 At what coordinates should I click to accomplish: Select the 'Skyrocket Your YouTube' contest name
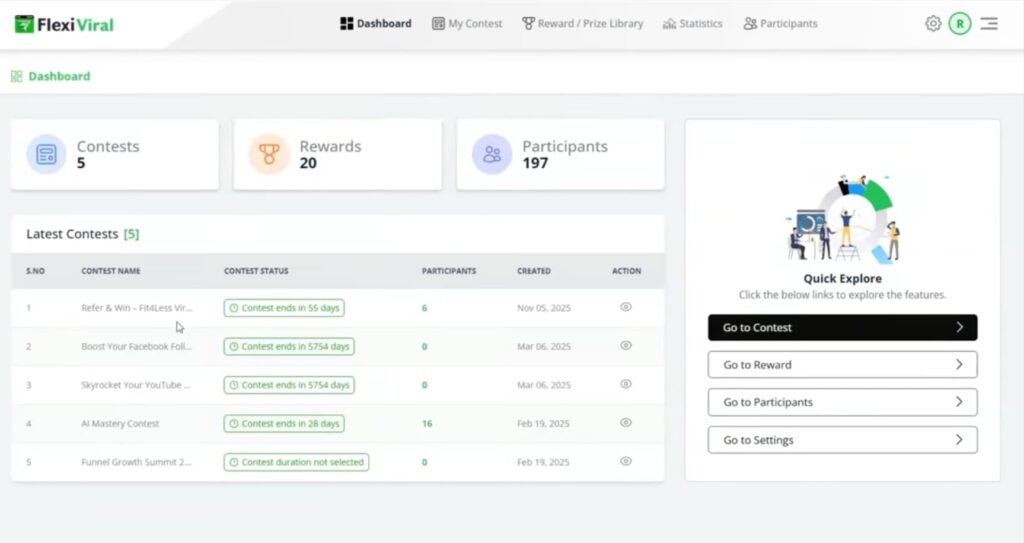(x=136, y=385)
